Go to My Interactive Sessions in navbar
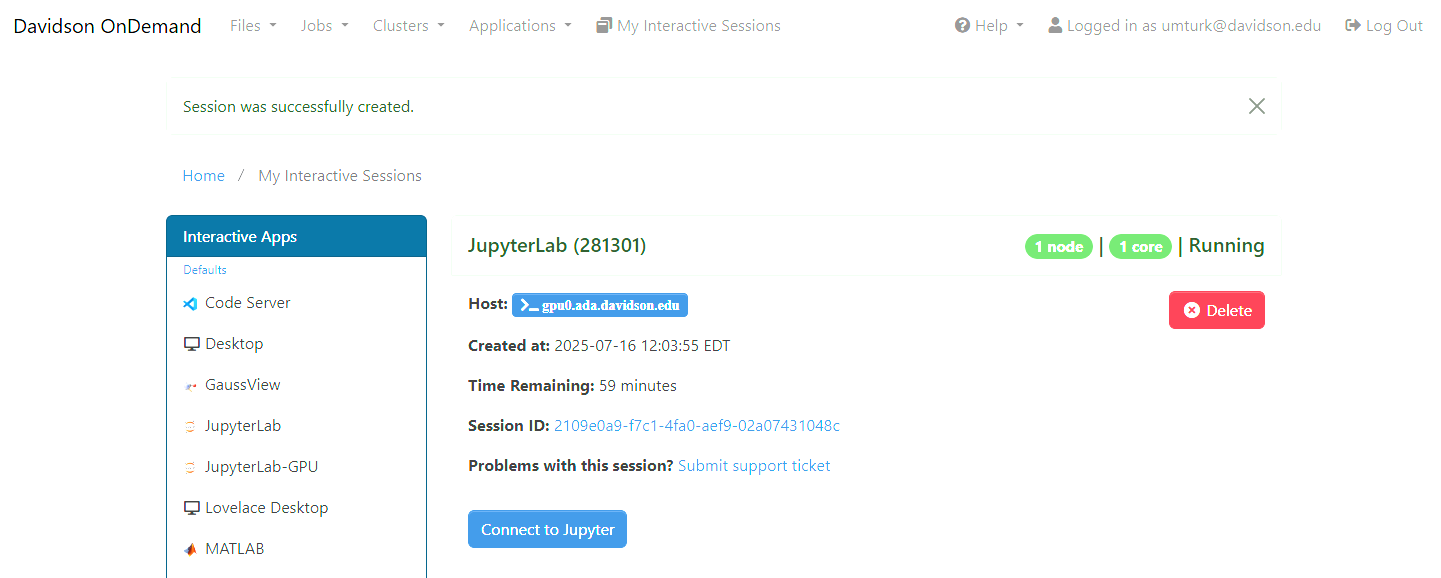Image resolution: width=1441 pixels, height=578 pixels. [x=688, y=26]
